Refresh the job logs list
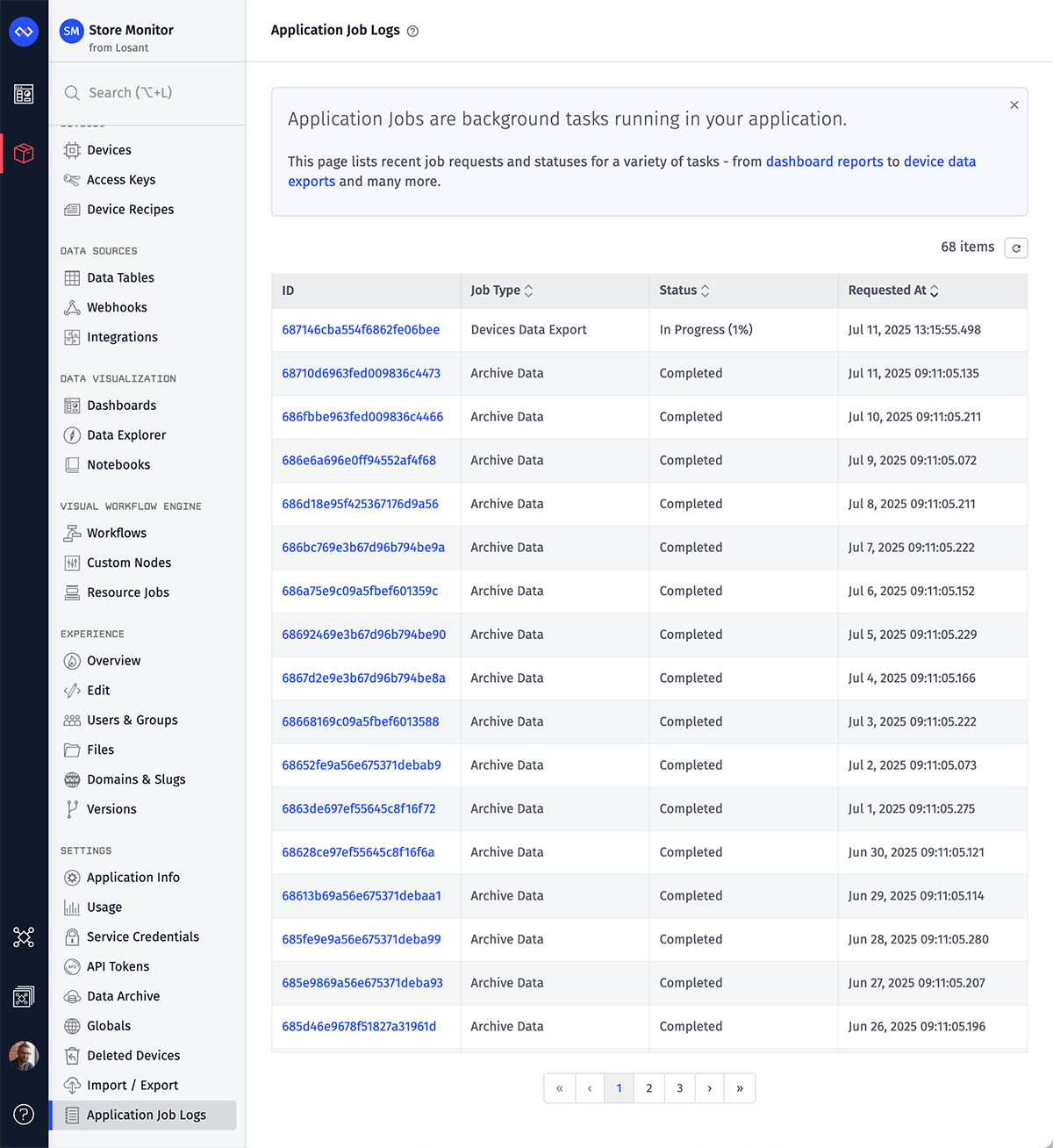The width and height of the screenshot is (1053, 1148). click(x=1016, y=248)
